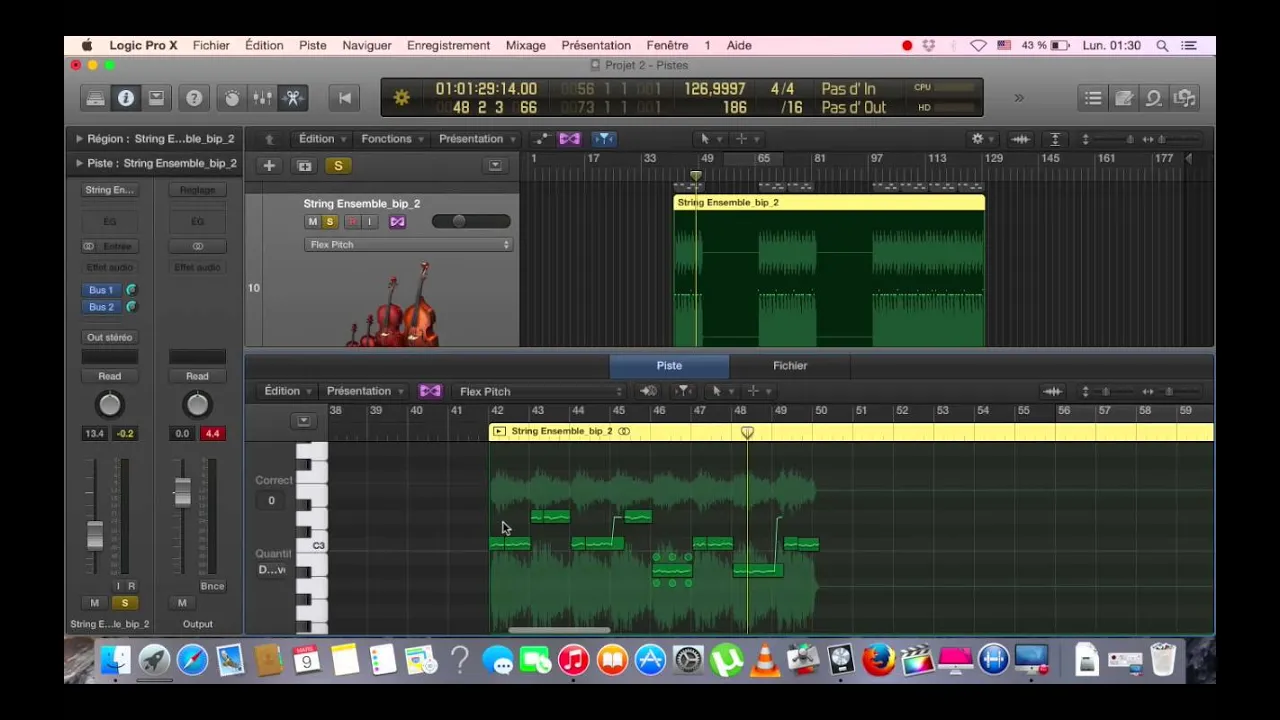This screenshot has height=720, width=1280.
Task: Open the Note Pads icon
Action: 1124,98
